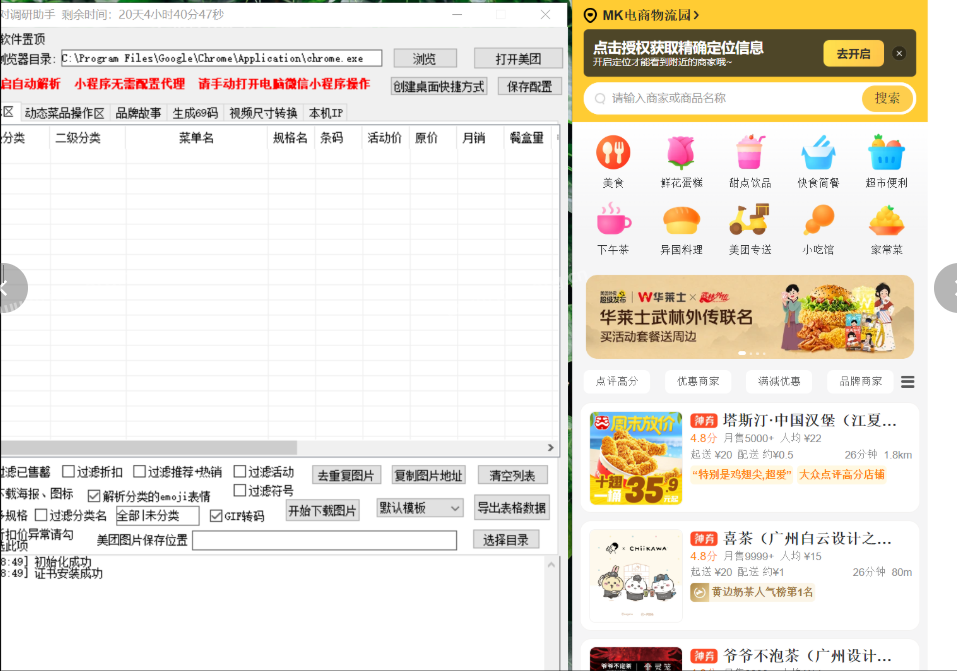Select the 品牌商家 filter chip
The image size is (957, 671).
pyautogui.click(x=860, y=381)
